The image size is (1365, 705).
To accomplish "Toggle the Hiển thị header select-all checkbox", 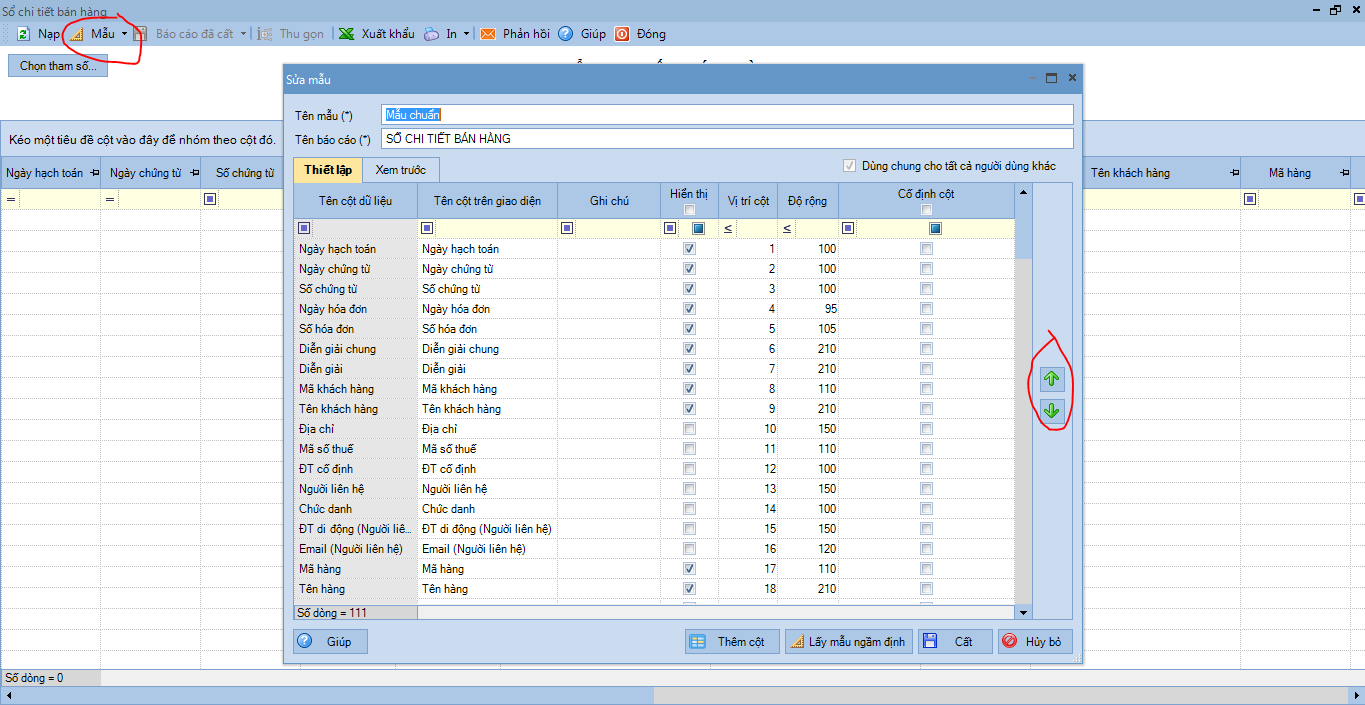I will pyautogui.click(x=689, y=210).
